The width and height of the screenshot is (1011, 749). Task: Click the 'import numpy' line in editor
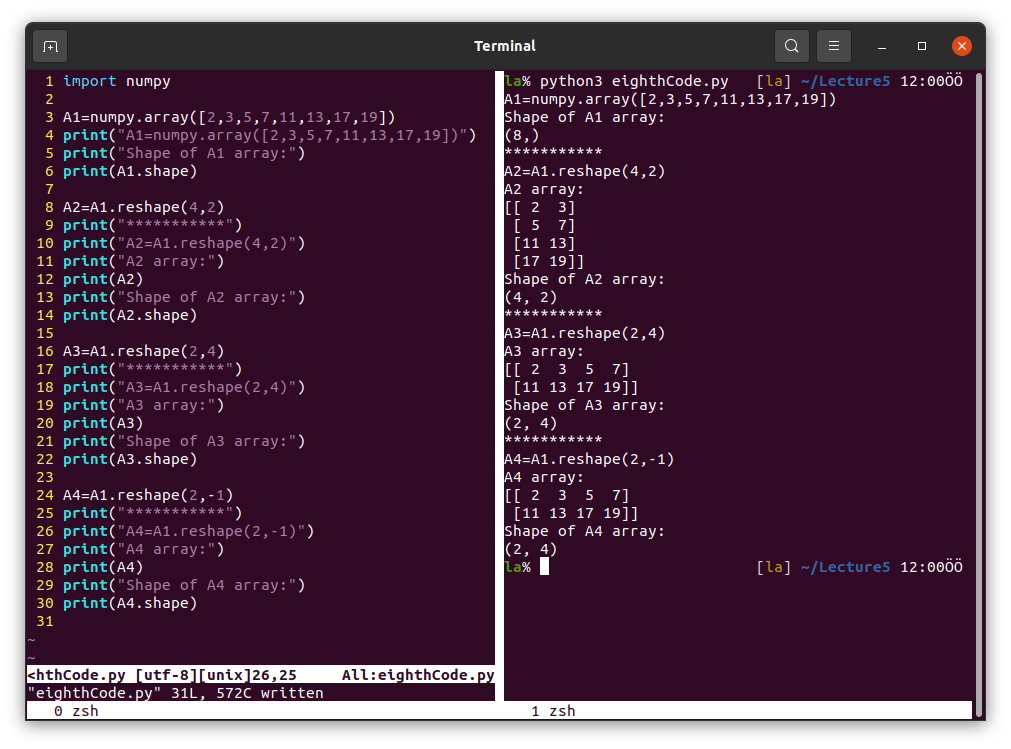point(116,81)
